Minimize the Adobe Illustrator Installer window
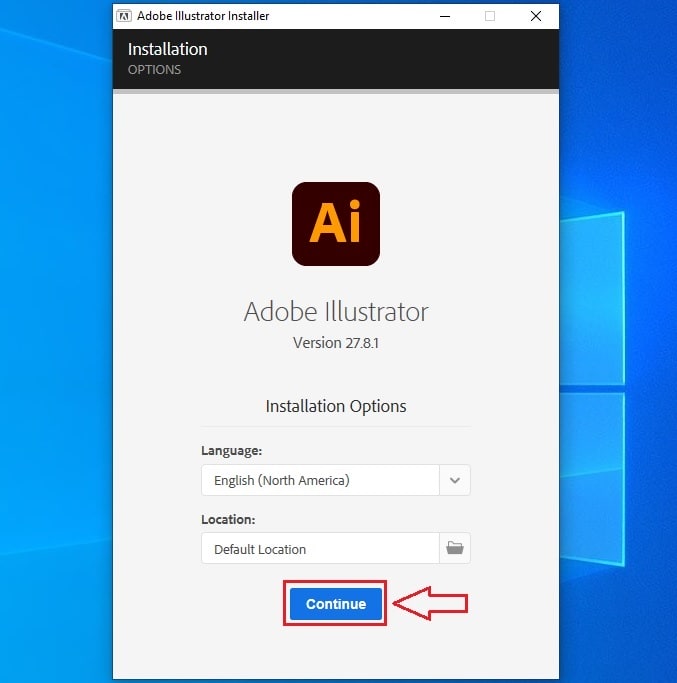Viewport: 677px width, 683px height. tap(445, 16)
